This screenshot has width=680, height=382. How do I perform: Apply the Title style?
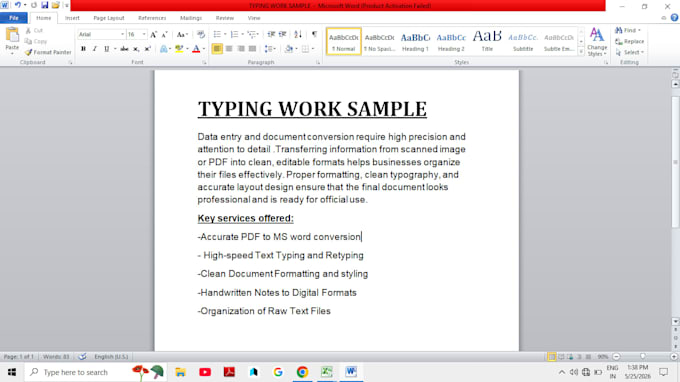coord(487,42)
